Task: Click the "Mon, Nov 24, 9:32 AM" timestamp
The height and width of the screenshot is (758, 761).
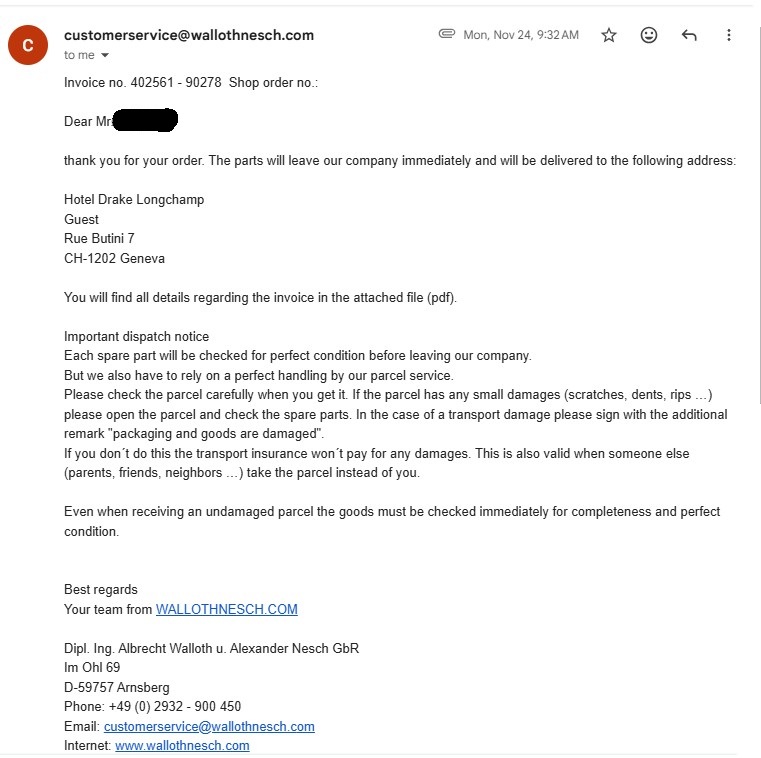Action: (x=521, y=35)
